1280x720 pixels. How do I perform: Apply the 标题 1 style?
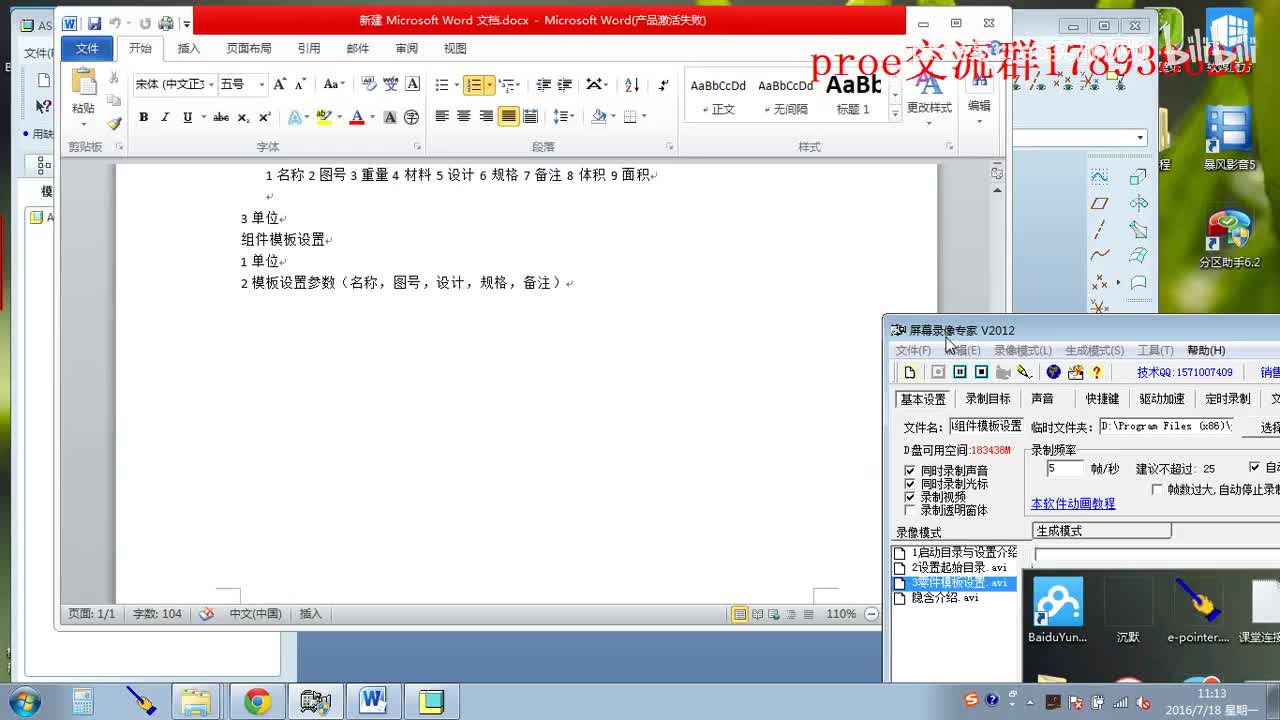point(853,95)
